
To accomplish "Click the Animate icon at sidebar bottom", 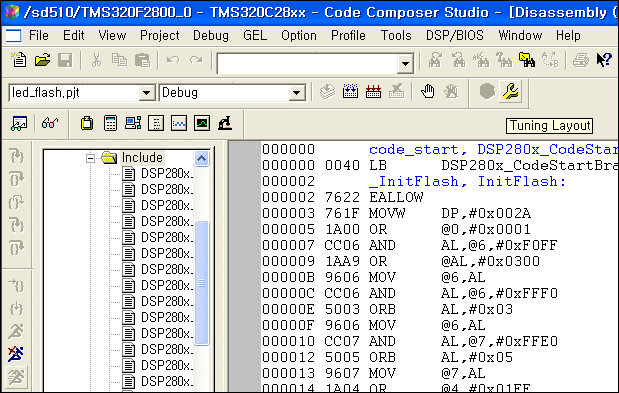I will 16,377.
